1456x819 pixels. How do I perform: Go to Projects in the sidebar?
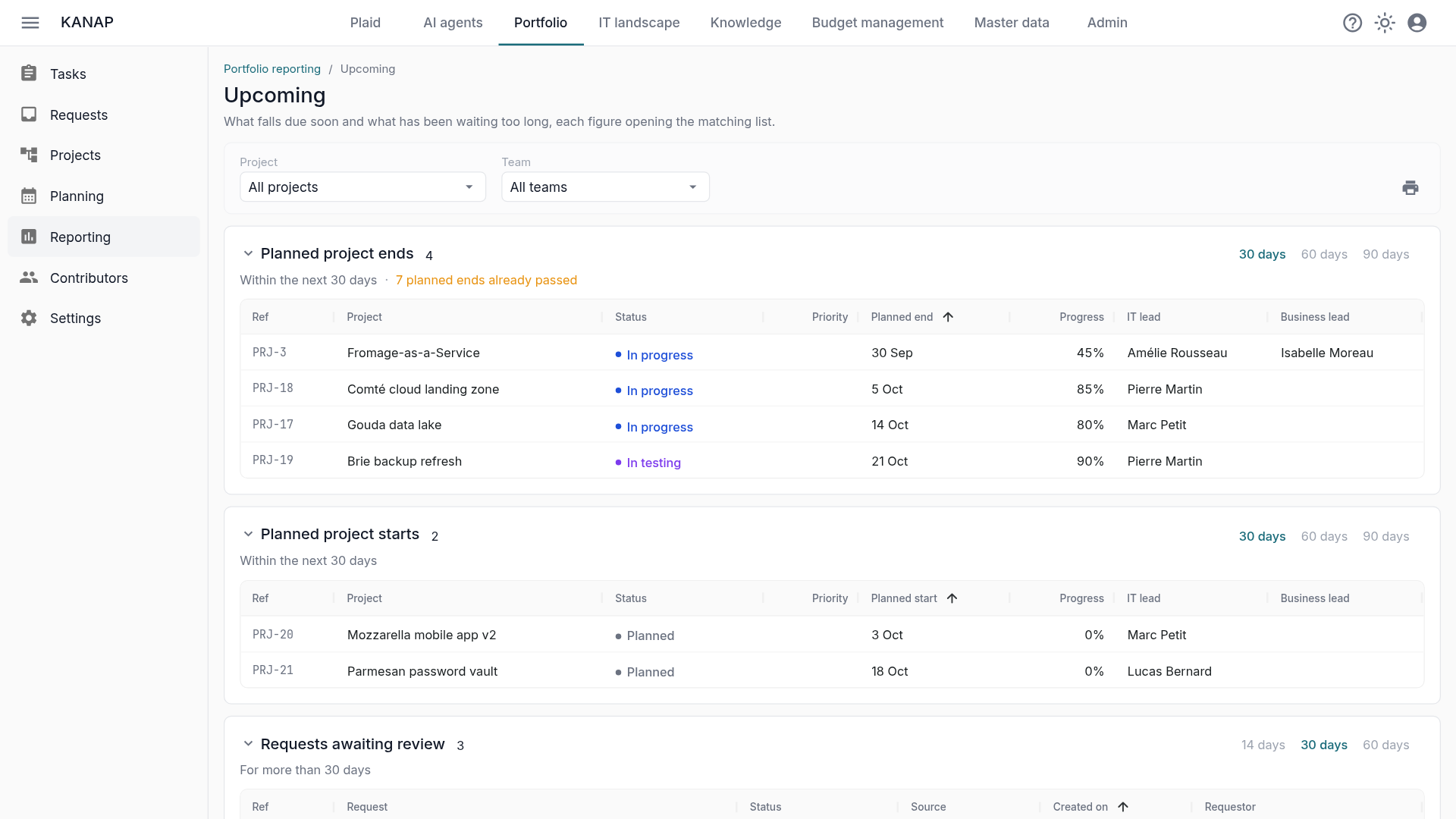click(104, 155)
